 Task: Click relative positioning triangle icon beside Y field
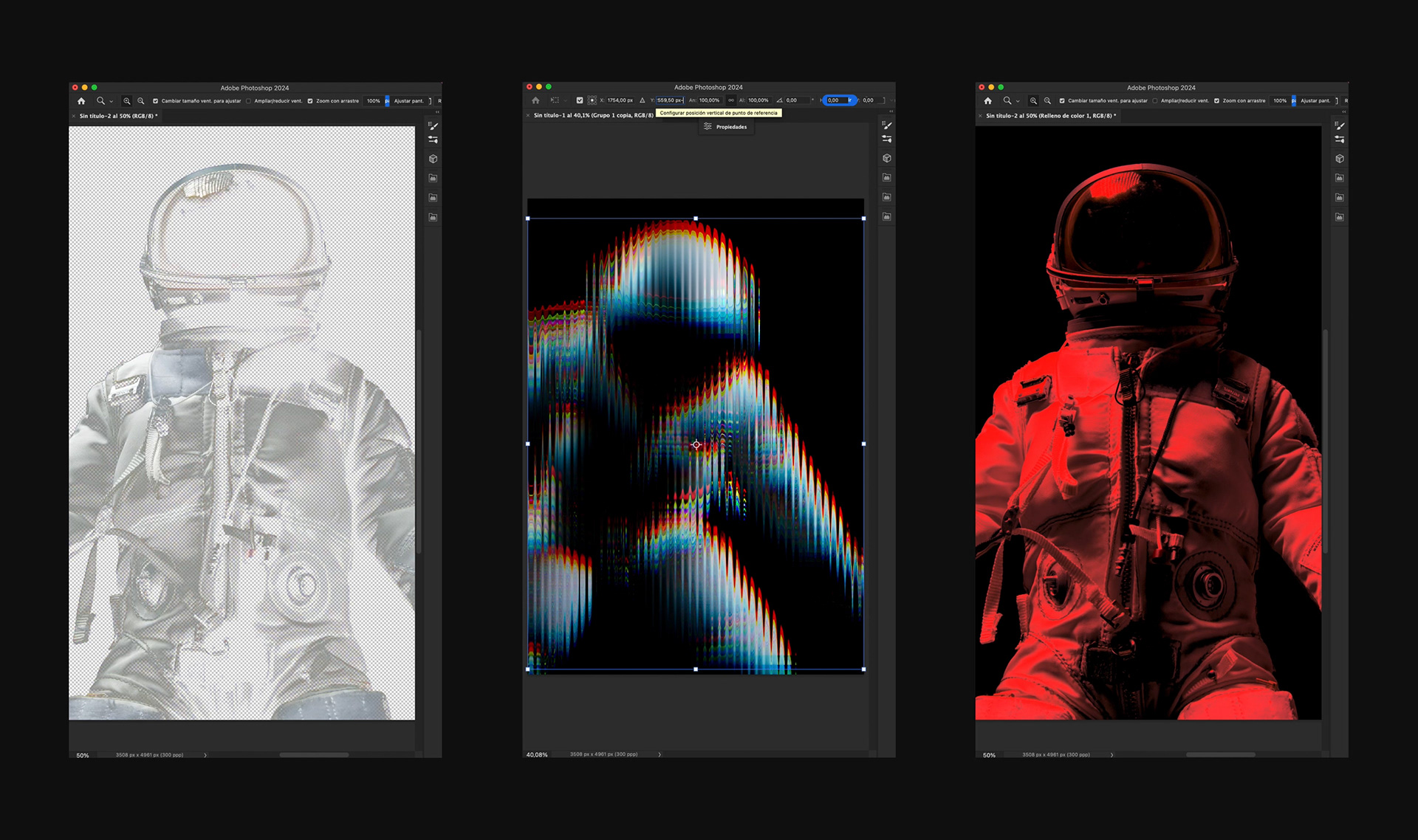coord(642,100)
